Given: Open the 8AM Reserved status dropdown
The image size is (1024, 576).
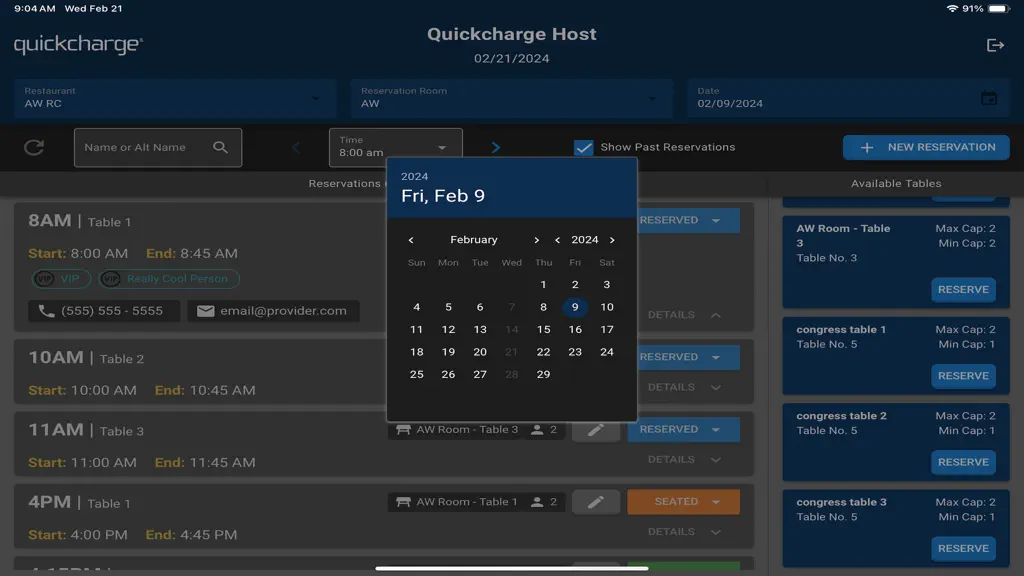Looking at the screenshot, I should pyautogui.click(x=684, y=221).
